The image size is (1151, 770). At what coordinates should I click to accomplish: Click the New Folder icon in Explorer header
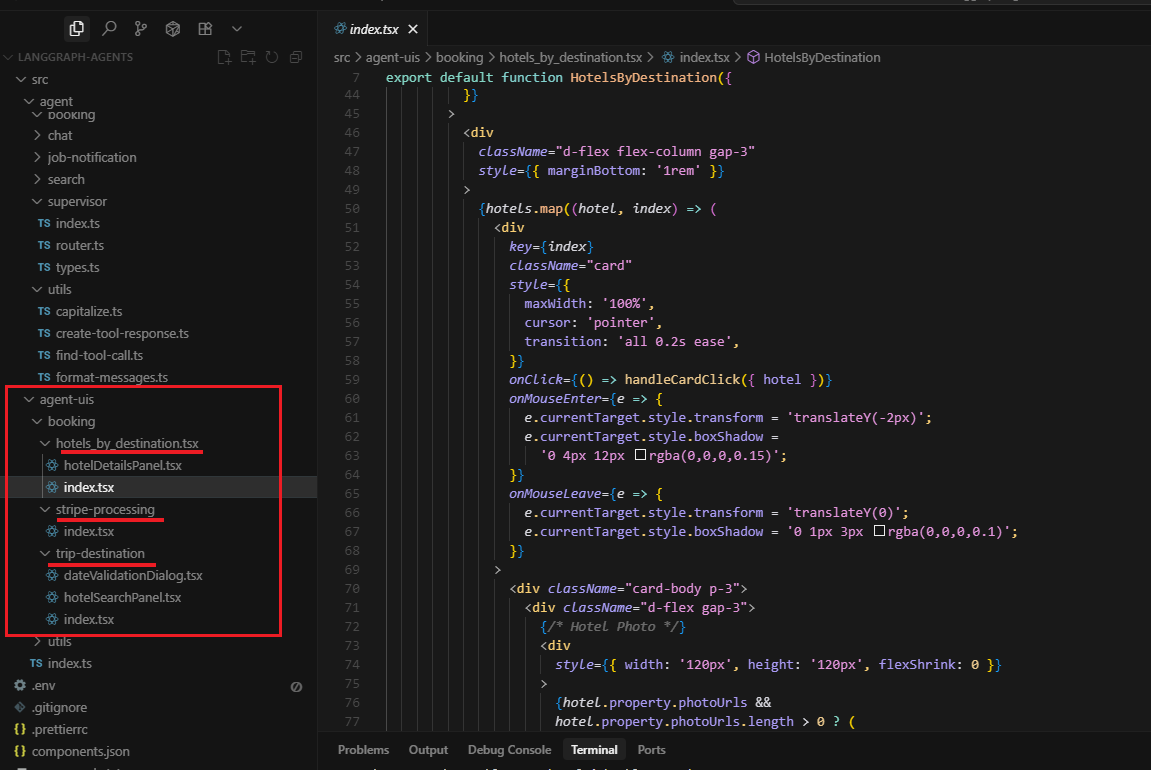coord(248,57)
